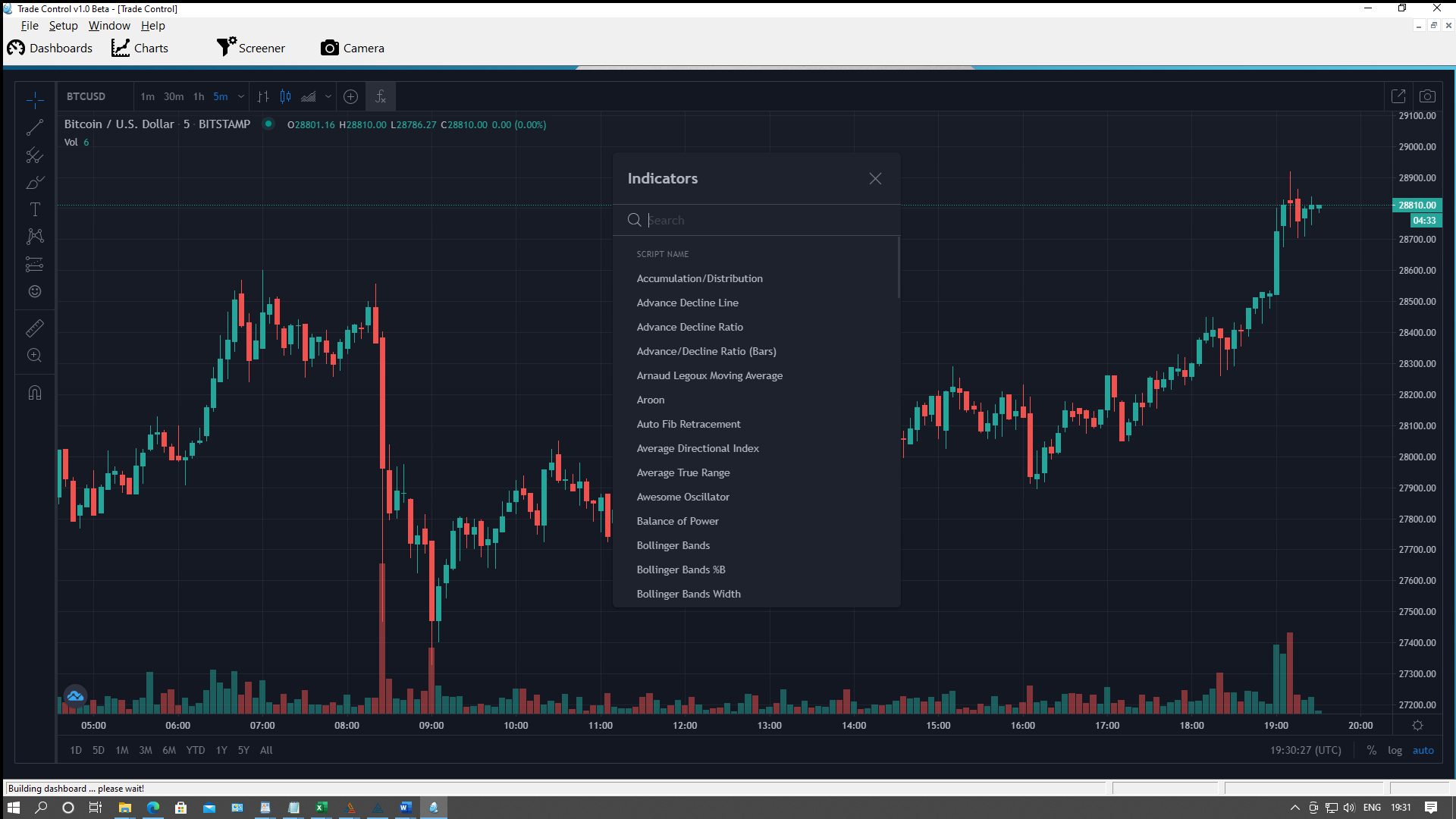This screenshot has height=819, width=1456.
Task: Close the Indicators dialog
Action: [x=875, y=178]
